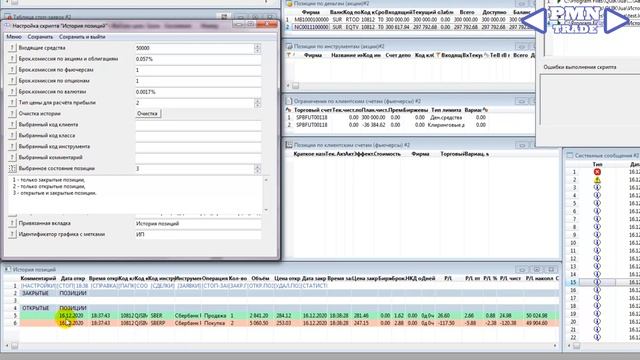
Task: Open help for Брок.комиссия по акциям и облигациям
Action: point(12,59)
